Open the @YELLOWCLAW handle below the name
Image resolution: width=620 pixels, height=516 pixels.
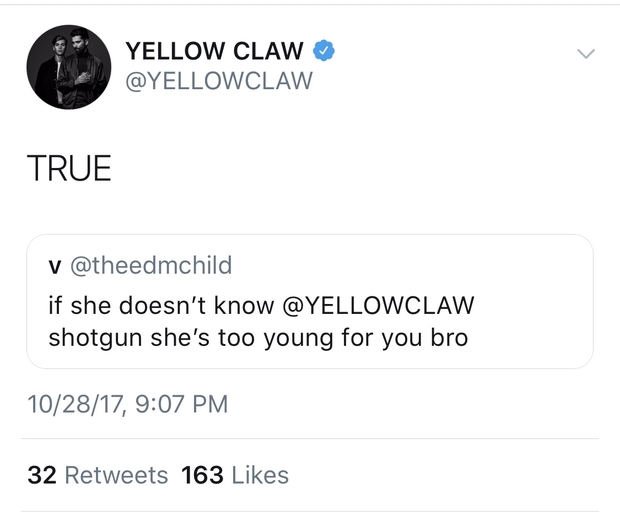pyautogui.click(x=218, y=81)
